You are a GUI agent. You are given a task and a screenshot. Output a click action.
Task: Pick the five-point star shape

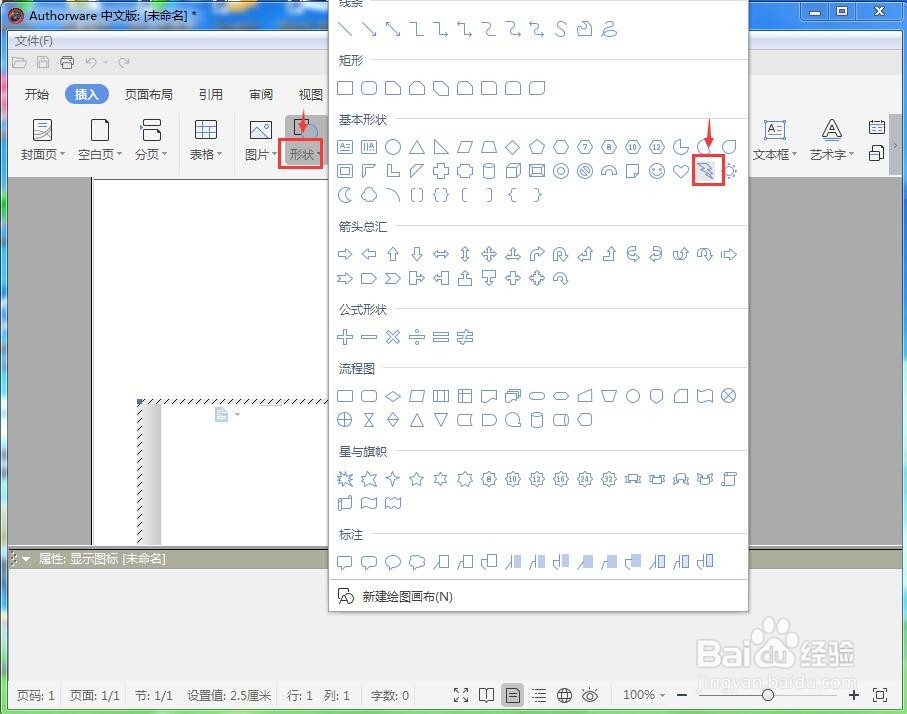tap(416, 479)
